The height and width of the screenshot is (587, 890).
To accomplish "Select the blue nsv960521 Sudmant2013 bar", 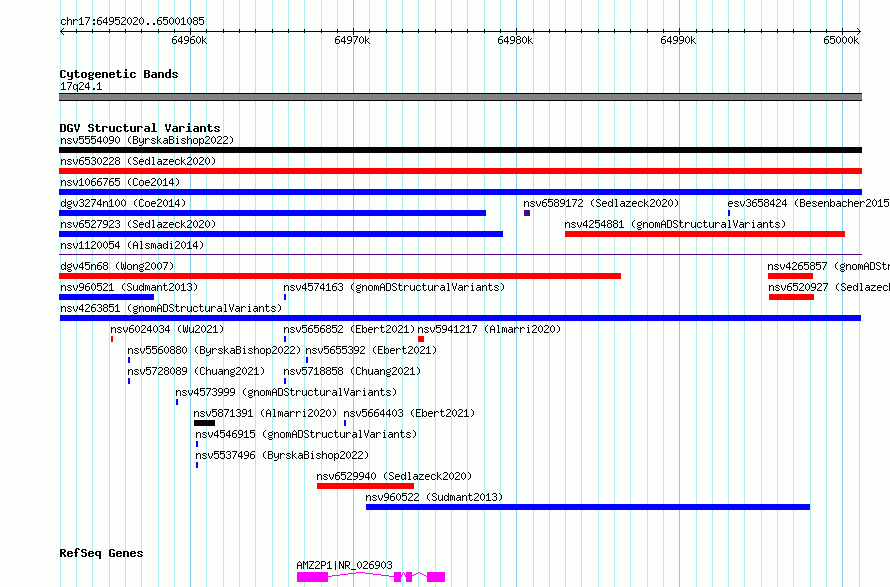I will pos(107,297).
